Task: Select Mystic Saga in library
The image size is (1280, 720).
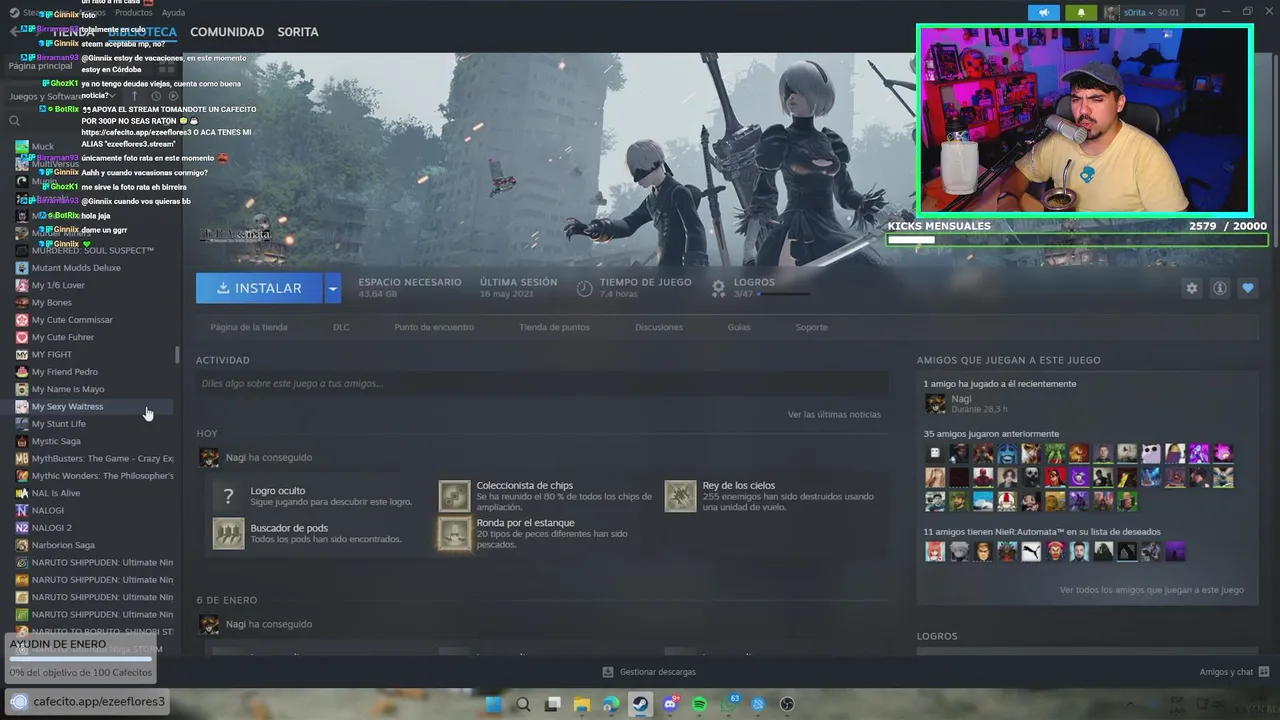Action: coord(56,441)
